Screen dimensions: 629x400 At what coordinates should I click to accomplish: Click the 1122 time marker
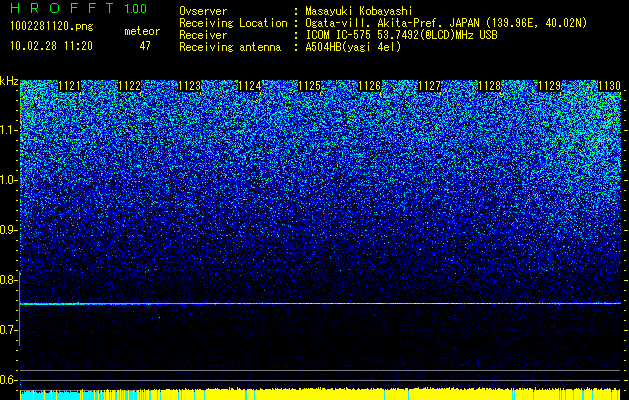point(130,86)
